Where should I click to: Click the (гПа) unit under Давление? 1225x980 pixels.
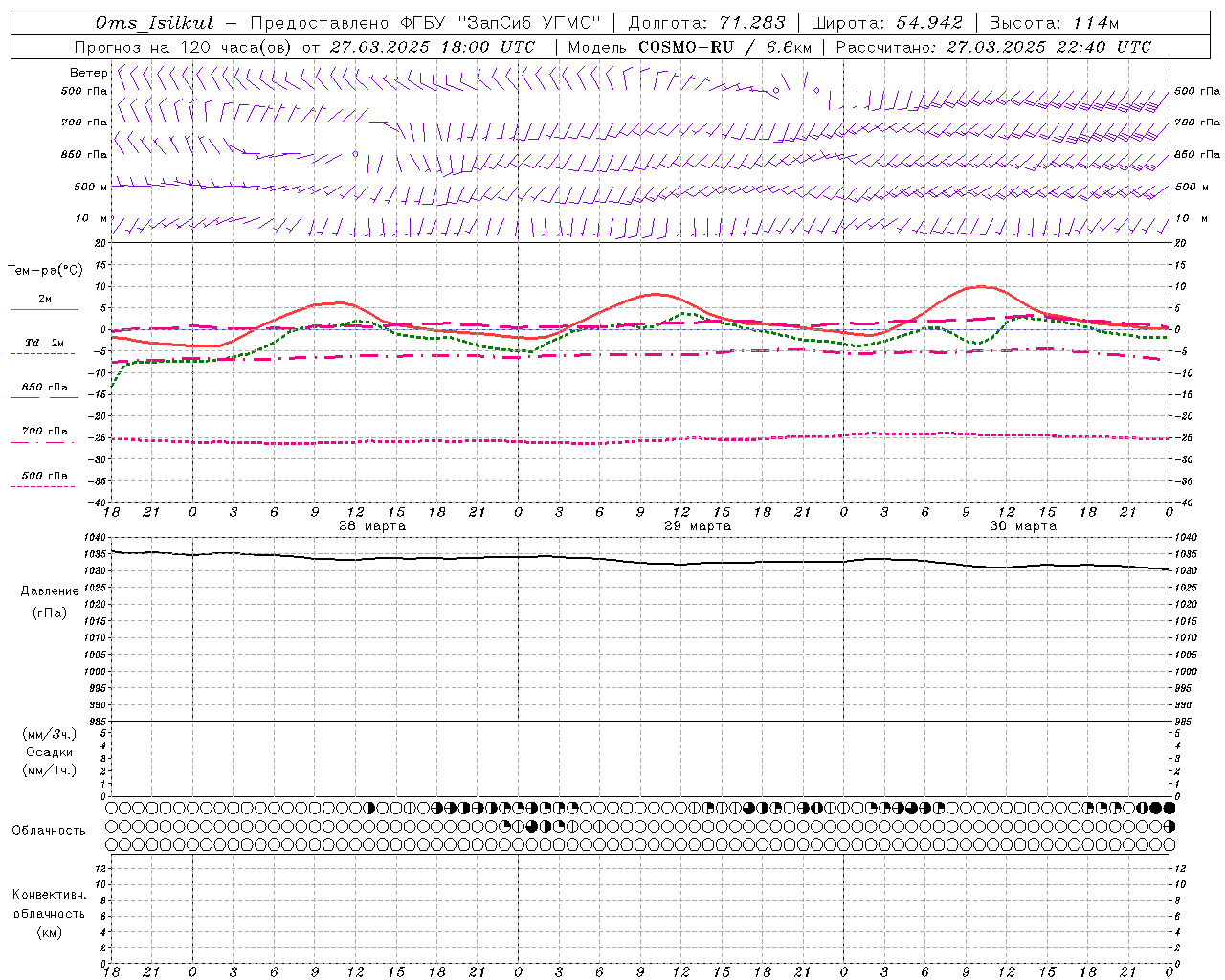[50, 613]
